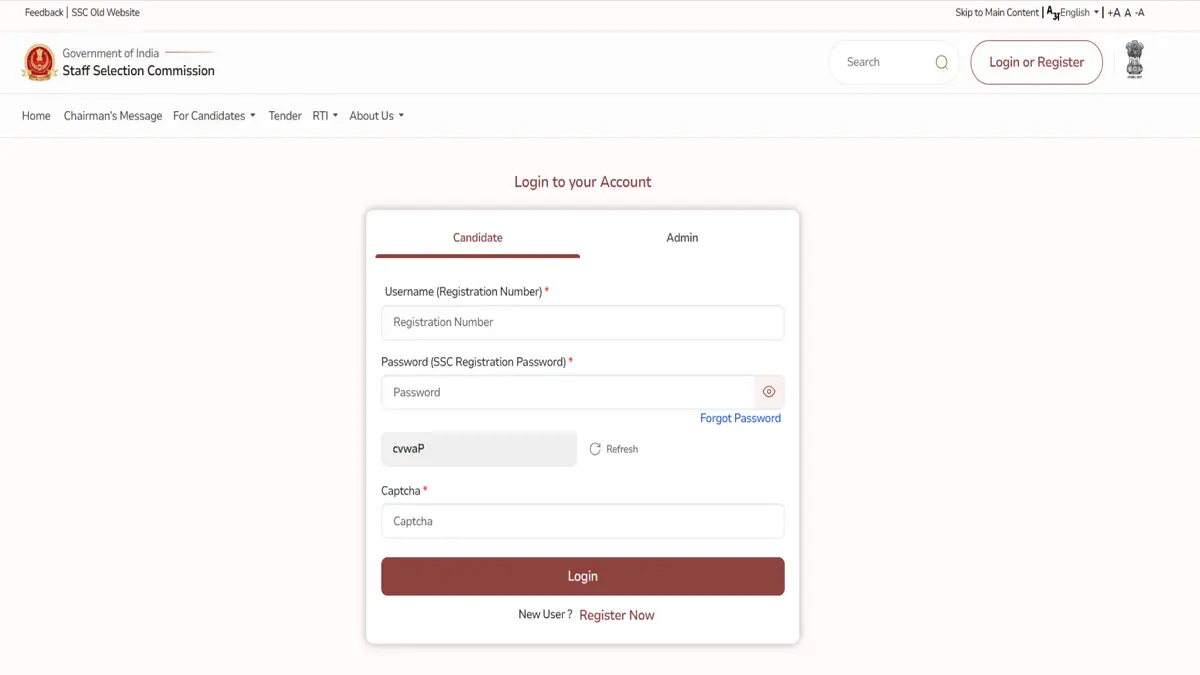
Task: Click inside the Registration Number field
Action: (x=582, y=322)
